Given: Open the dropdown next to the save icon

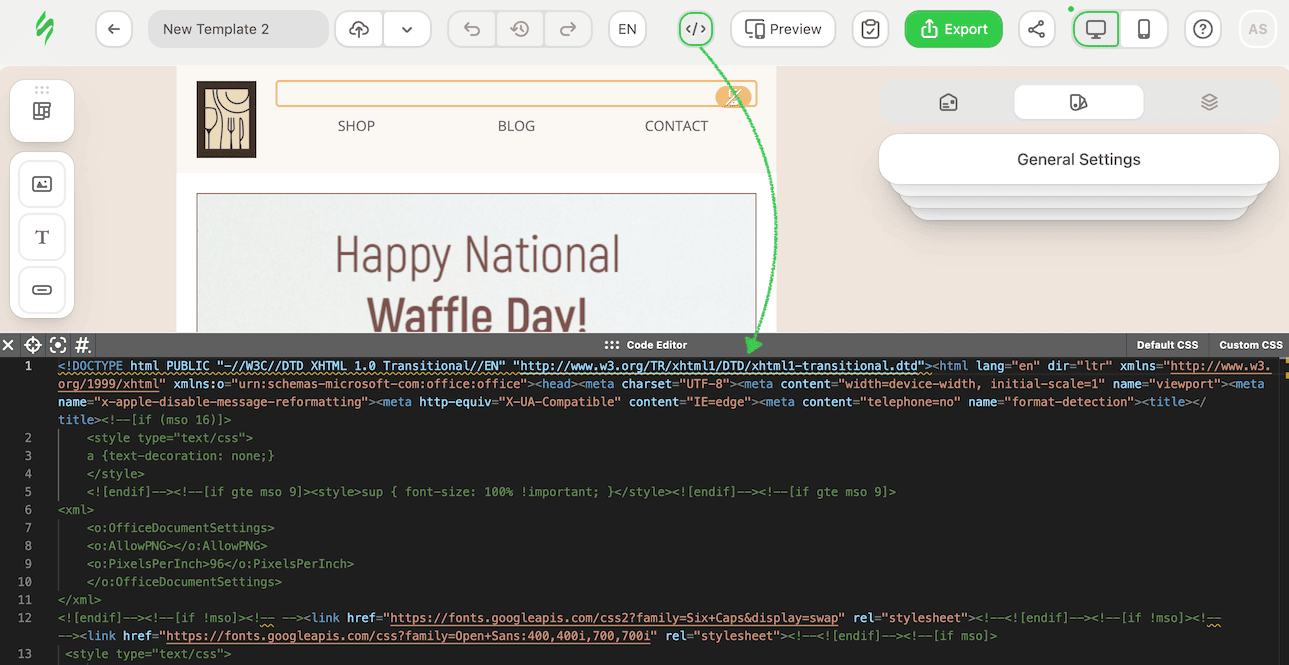Looking at the screenshot, I should [x=407, y=29].
